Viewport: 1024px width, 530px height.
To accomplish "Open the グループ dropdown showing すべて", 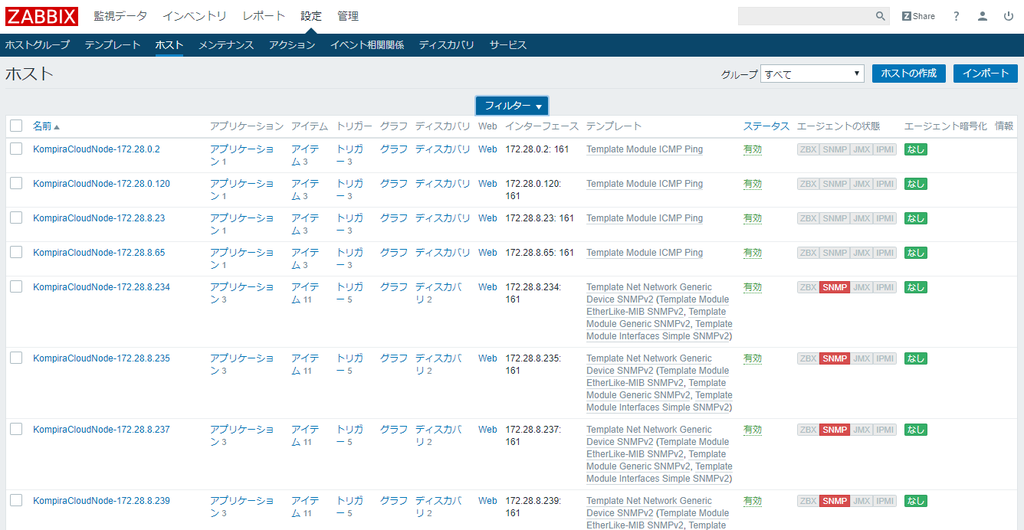I will pos(812,74).
